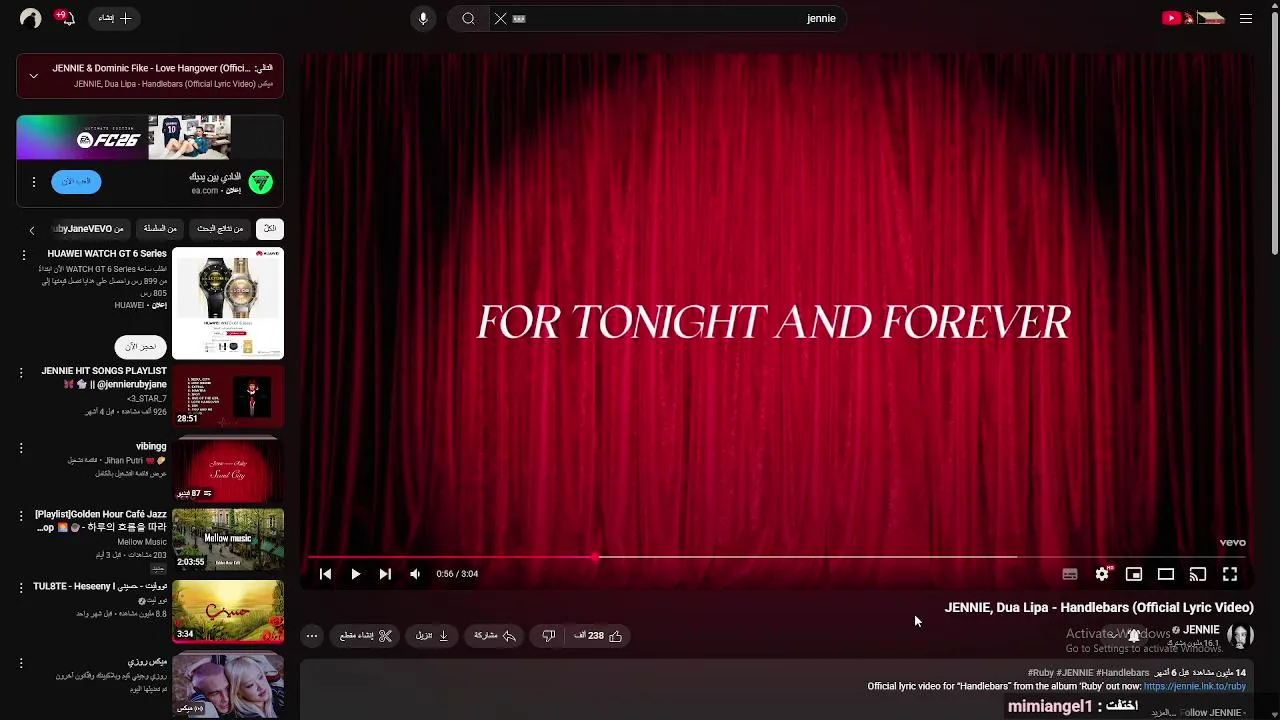Open the account avatar menu
Screen dimensions: 1280x720
click(30, 18)
